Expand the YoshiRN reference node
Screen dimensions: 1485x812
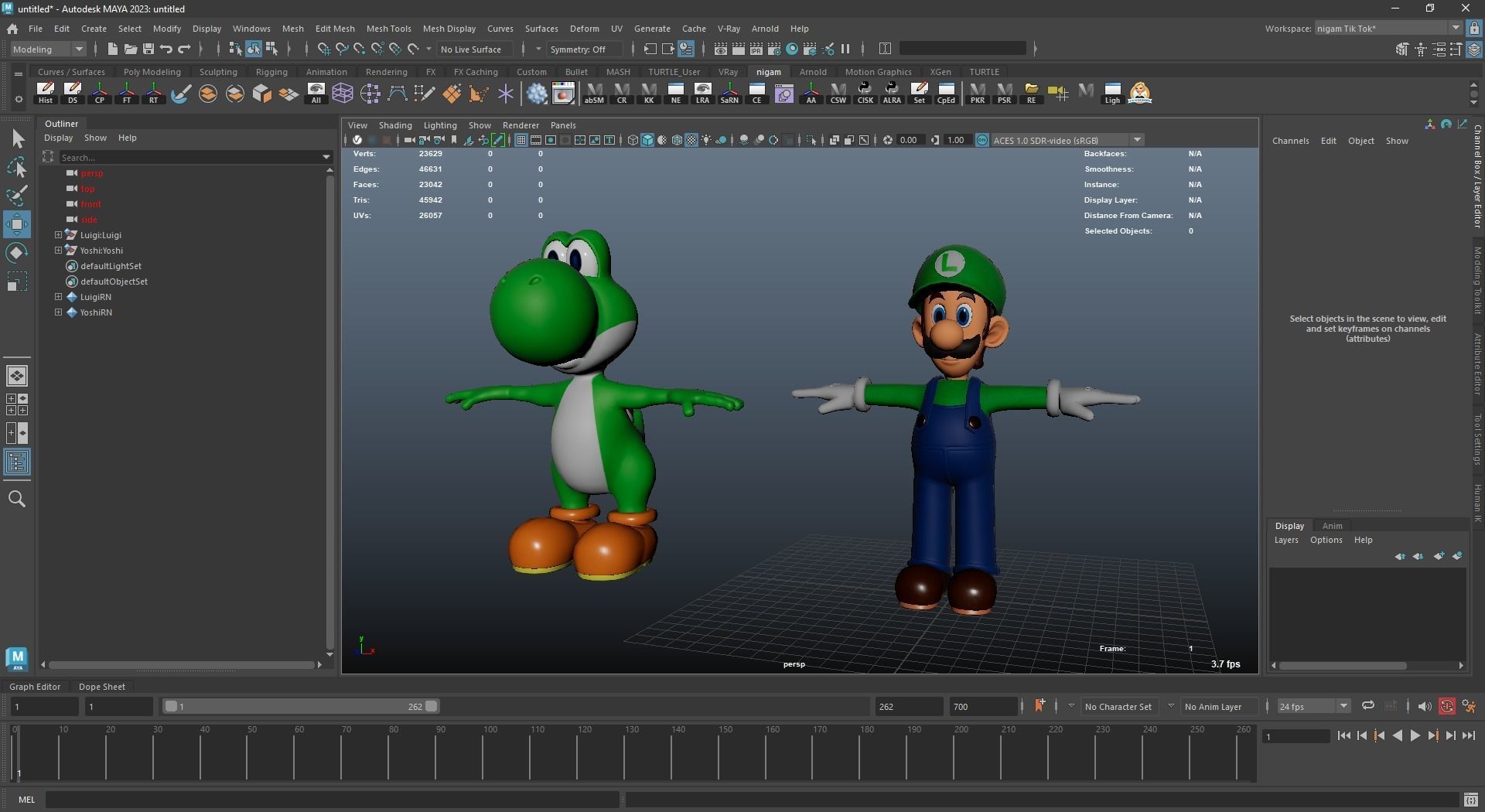(x=58, y=312)
